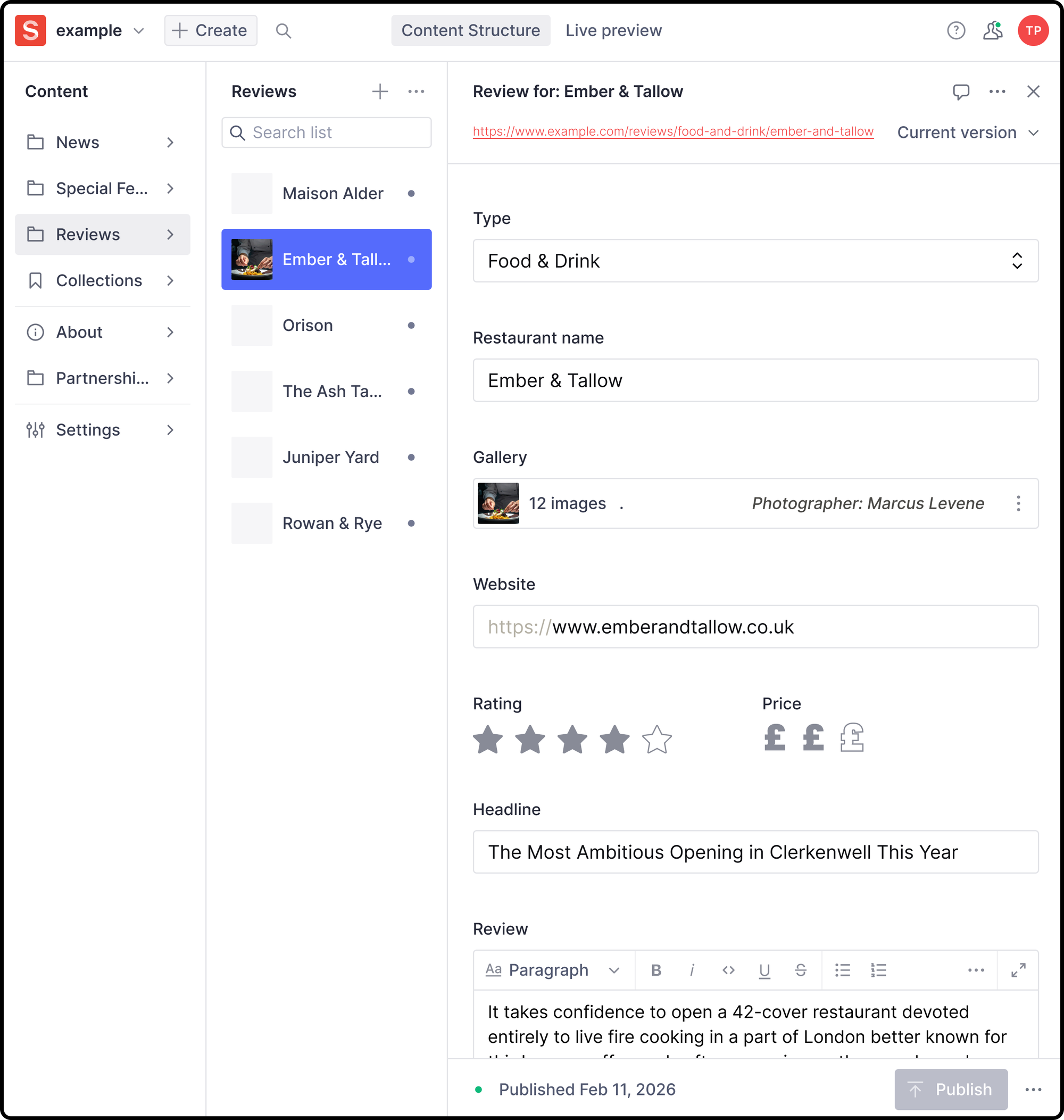Image resolution: width=1064 pixels, height=1120 pixels.
Task: Click the Published Feb 11, 2026 status
Action: click(586, 1089)
